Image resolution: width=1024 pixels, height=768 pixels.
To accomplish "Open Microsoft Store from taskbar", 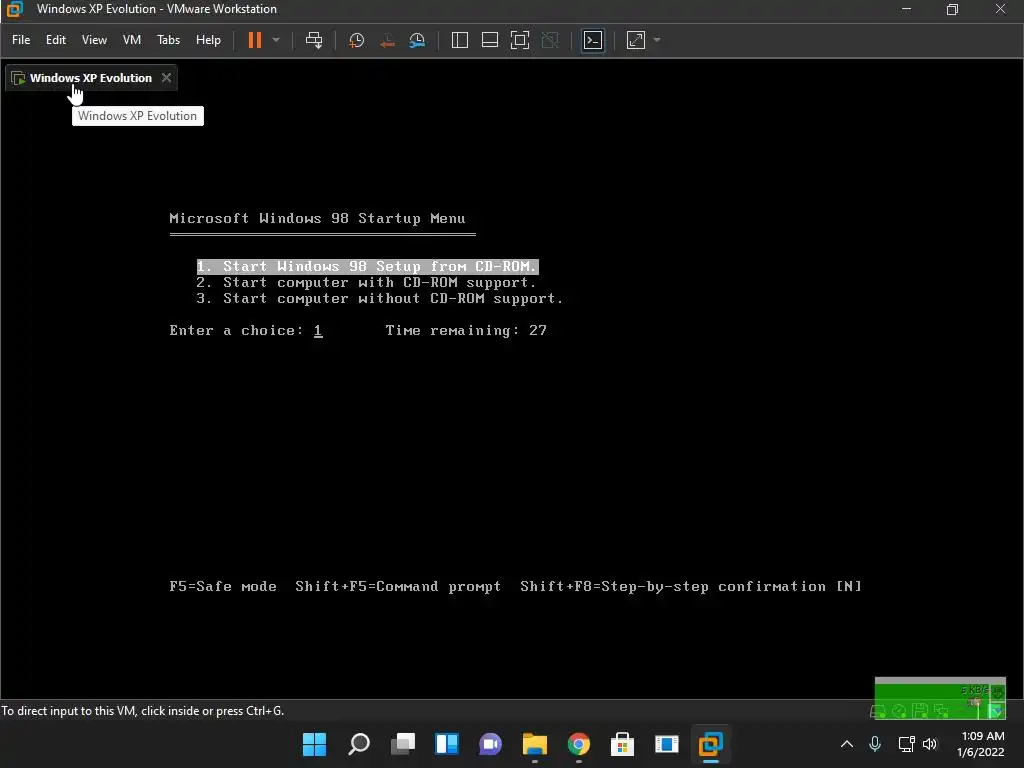I will click(x=622, y=744).
